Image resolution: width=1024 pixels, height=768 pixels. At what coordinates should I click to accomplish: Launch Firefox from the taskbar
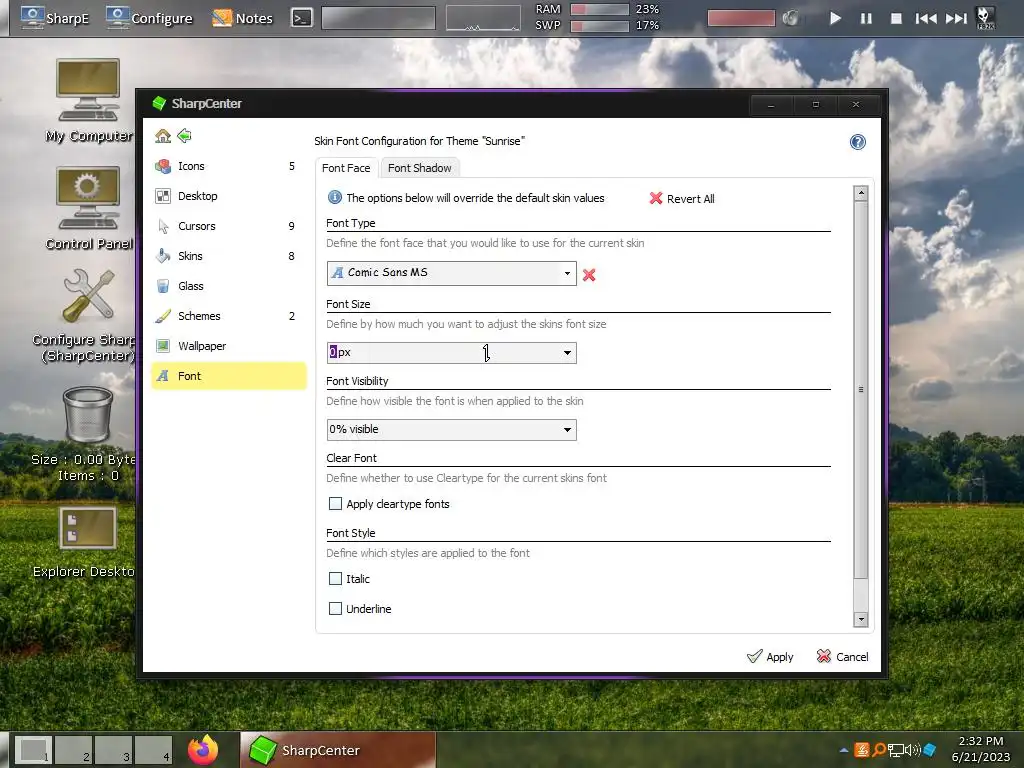[203, 750]
